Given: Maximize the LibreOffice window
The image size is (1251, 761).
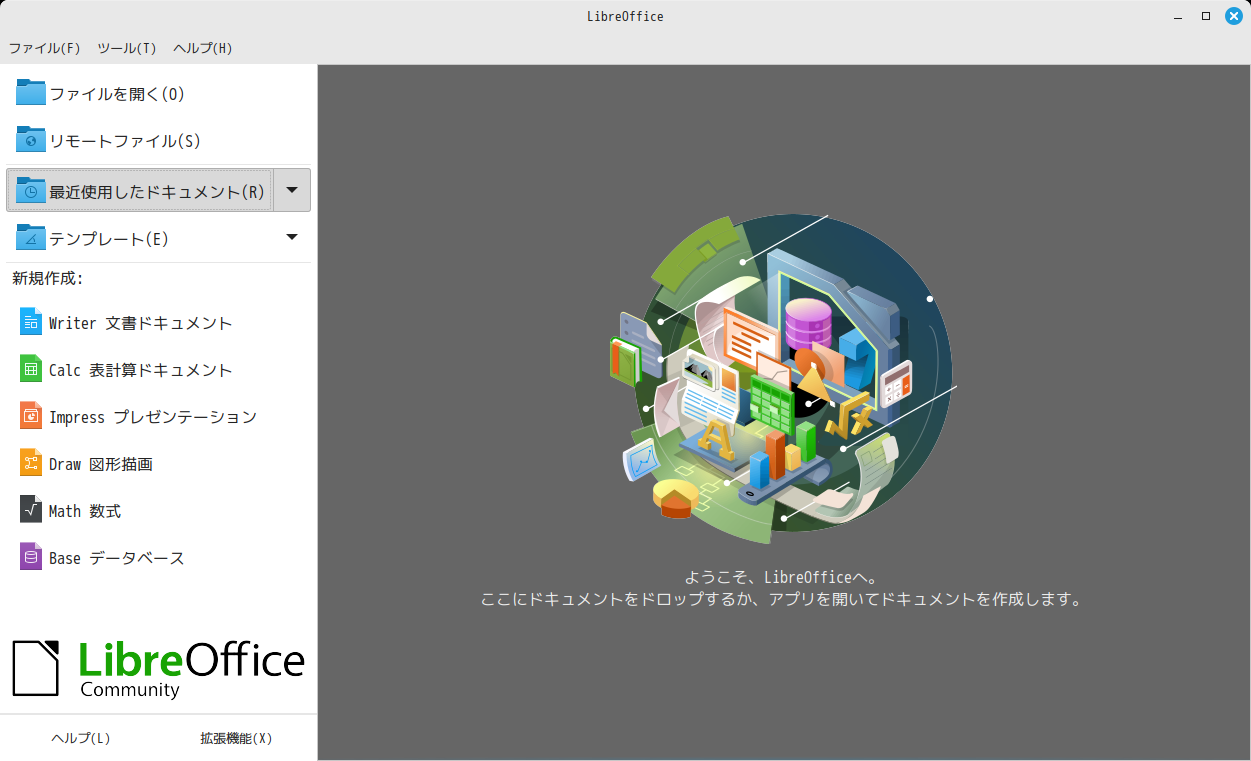Looking at the screenshot, I should pos(1206,16).
